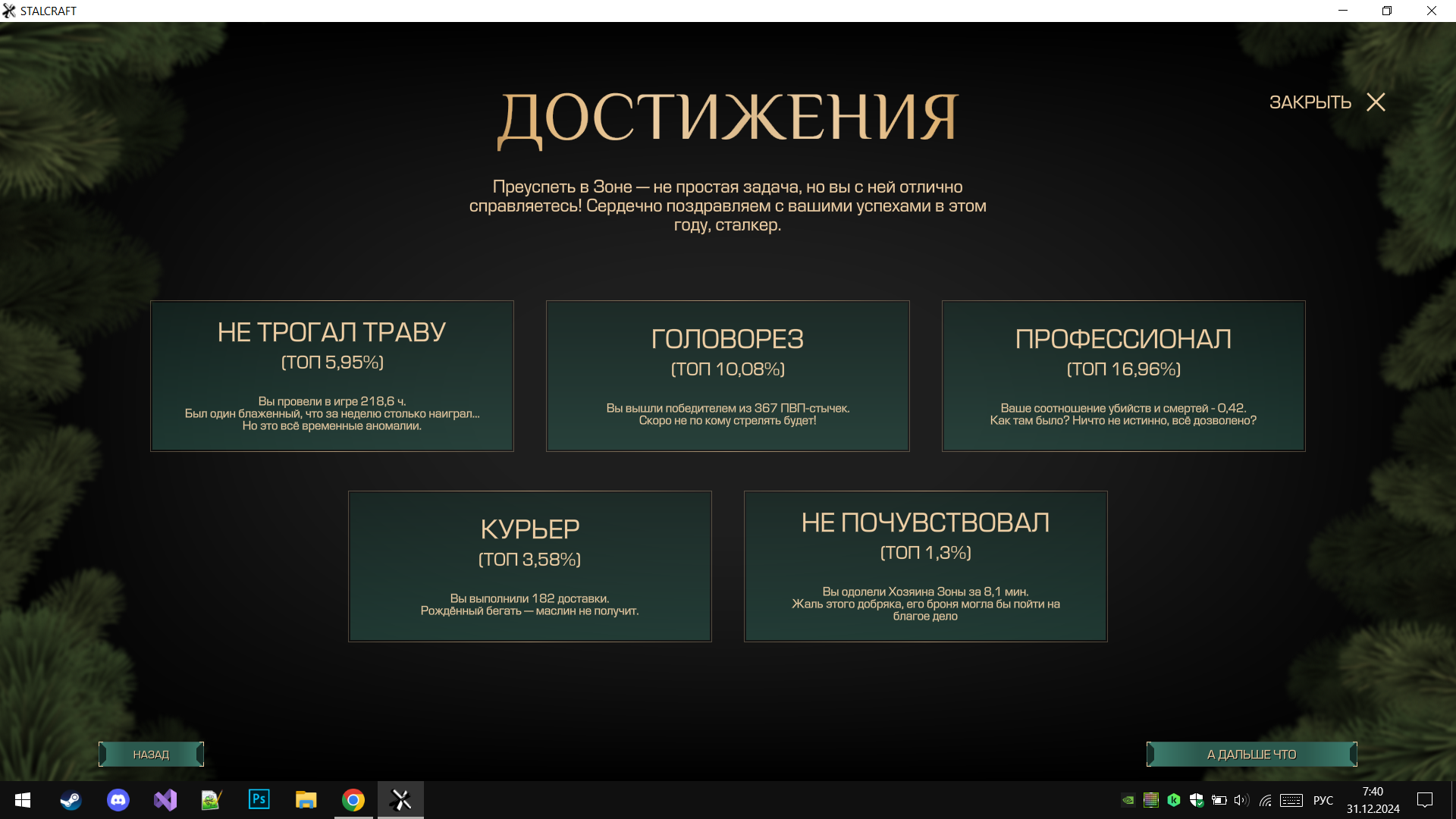
Task: Show battery status from the tray
Action: 1219,800
